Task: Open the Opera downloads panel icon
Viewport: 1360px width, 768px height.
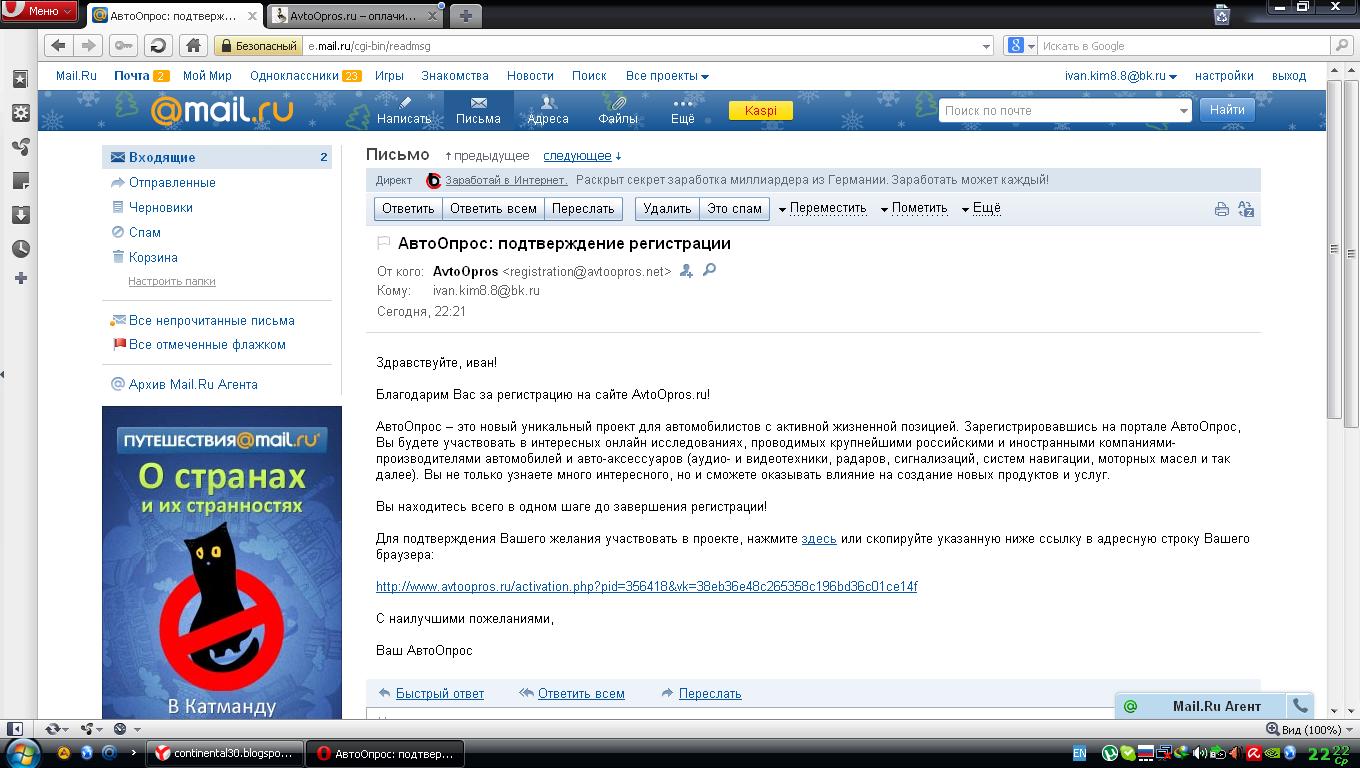Action: point(20,215)
